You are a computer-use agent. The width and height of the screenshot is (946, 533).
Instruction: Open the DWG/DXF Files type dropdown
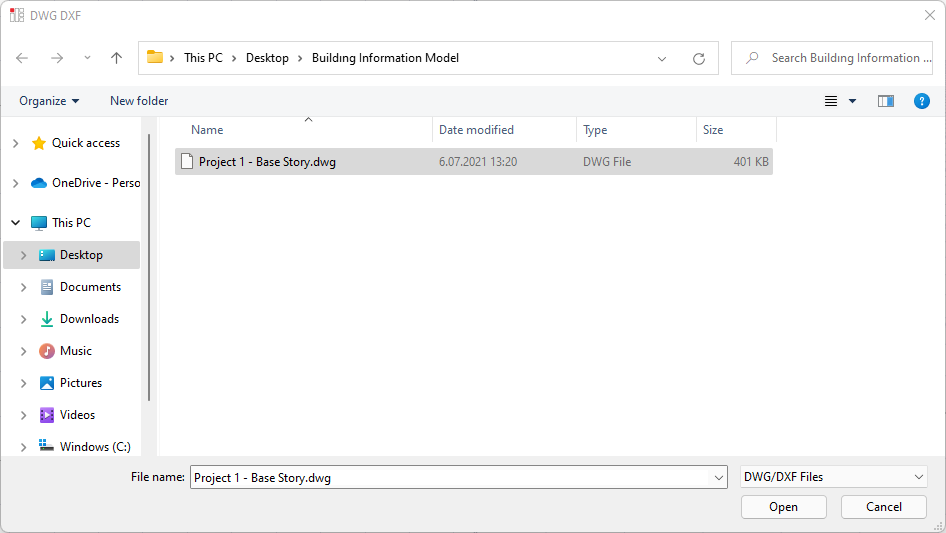click(x=833, y=477)
